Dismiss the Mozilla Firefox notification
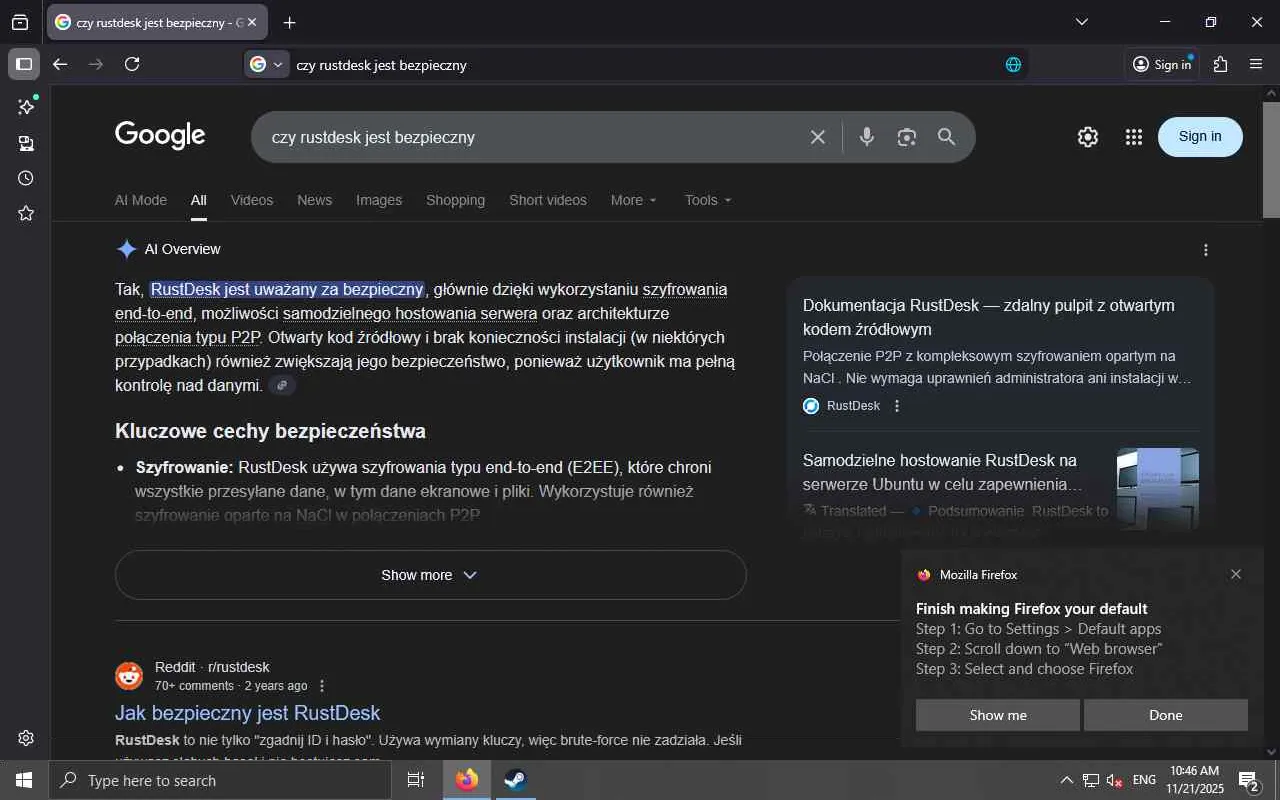1280x800 pixels. [x=1236, y=574]
